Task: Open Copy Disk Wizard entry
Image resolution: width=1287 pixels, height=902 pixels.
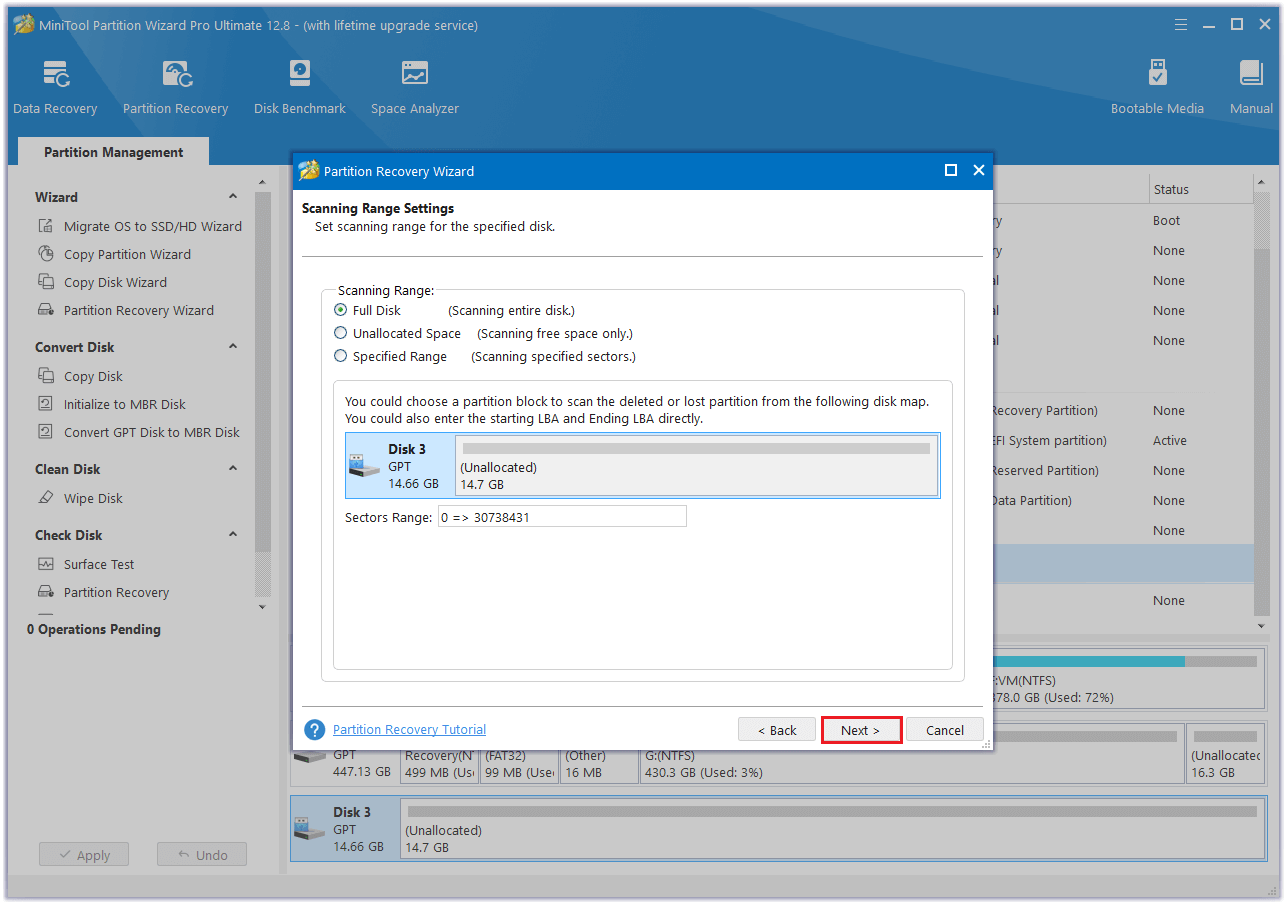Action: pyautogui.click(x=115, y=282)
